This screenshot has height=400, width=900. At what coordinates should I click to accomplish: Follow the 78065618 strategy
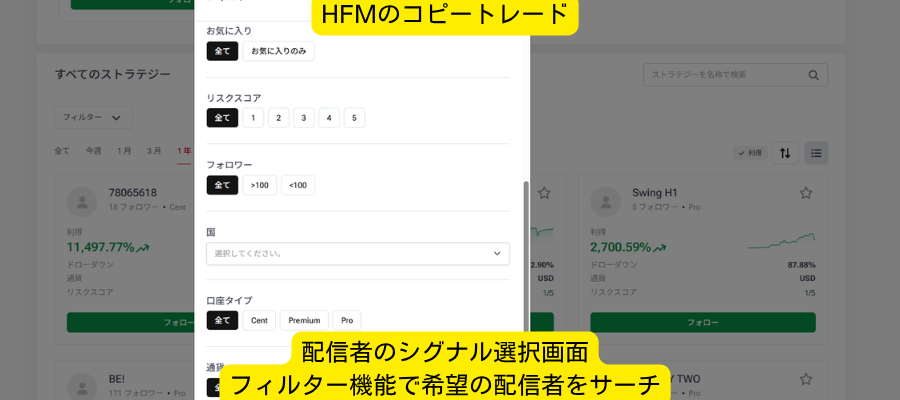pyautogui.click(x=130, y=323)
